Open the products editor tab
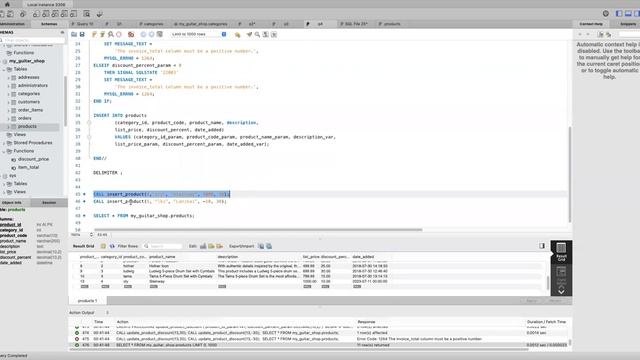Screen dimensions: 640x360 (x=389, y=24)
